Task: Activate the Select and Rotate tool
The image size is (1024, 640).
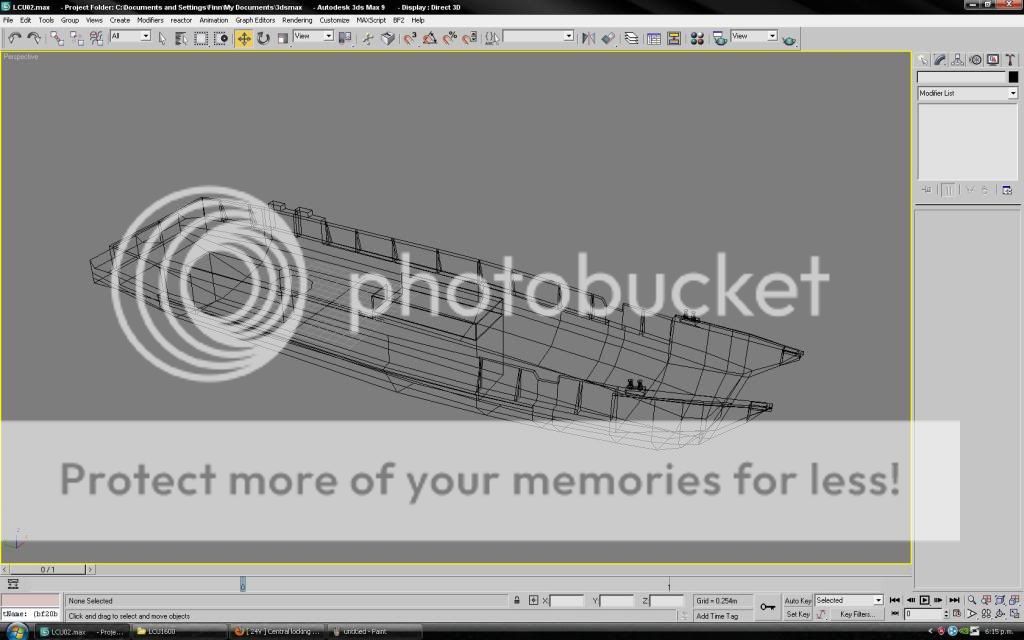Action: coord(263,38)
